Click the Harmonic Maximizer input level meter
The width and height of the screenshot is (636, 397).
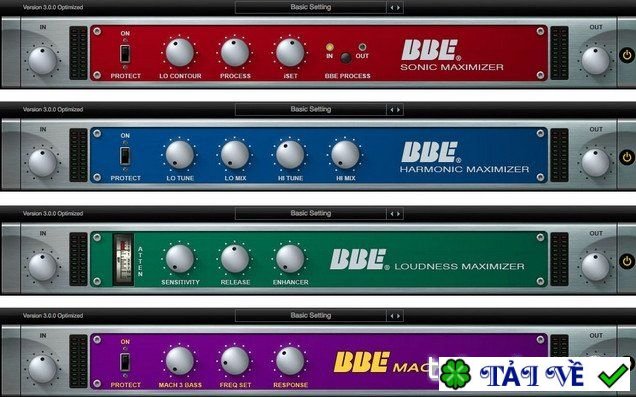(78, 155)
